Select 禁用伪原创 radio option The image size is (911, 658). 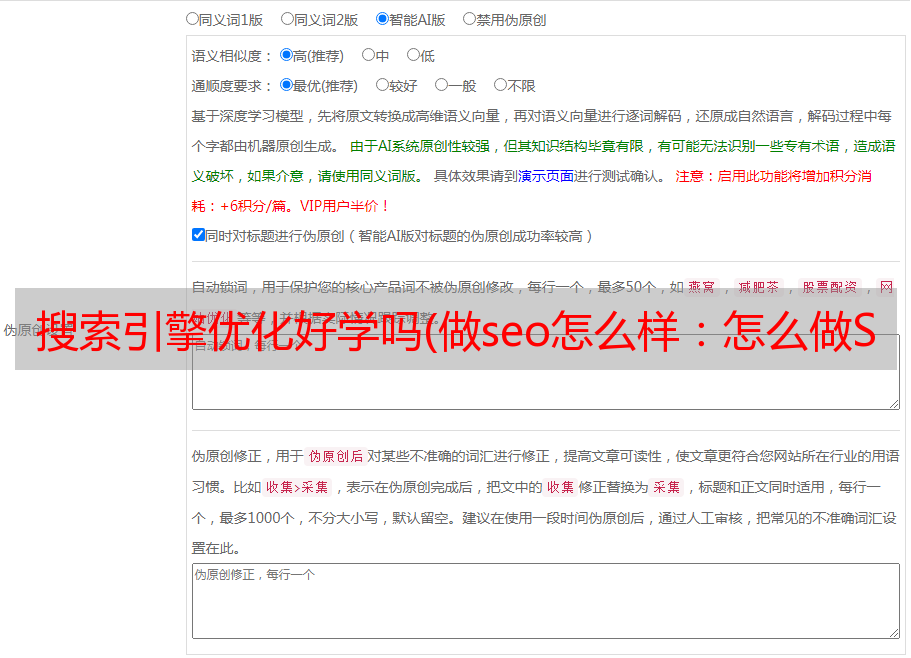pyautogui.click(x=469, y=19)
